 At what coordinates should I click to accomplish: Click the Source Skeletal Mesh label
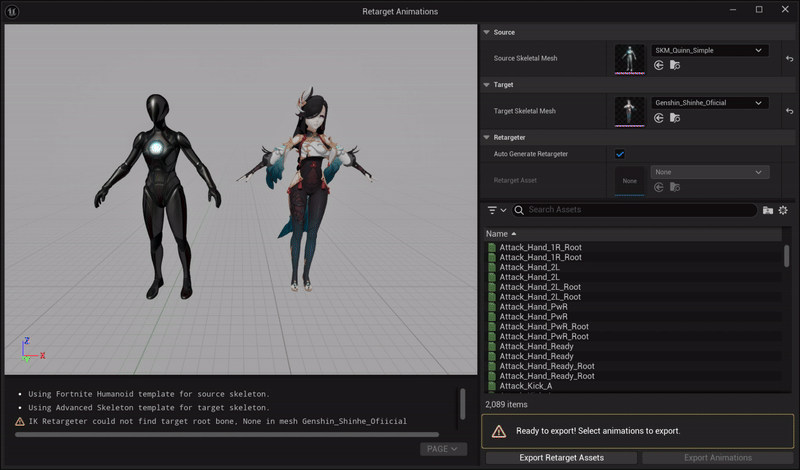[x=525, y=59]
